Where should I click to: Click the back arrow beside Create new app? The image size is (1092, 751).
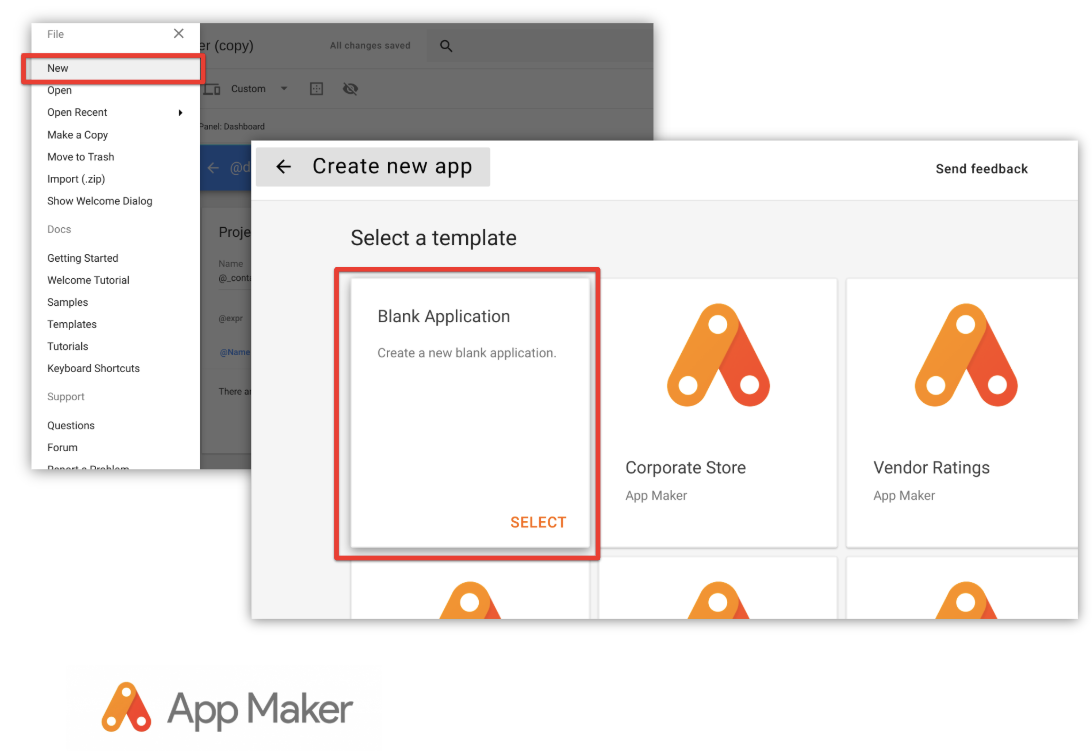(283, 167)
